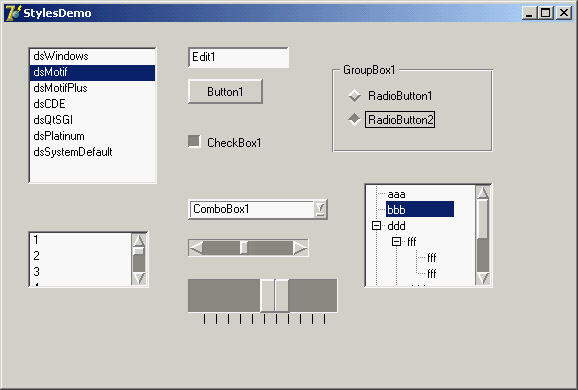Select tree node ddd
The image size is (578, 390).
click(396, 226)
